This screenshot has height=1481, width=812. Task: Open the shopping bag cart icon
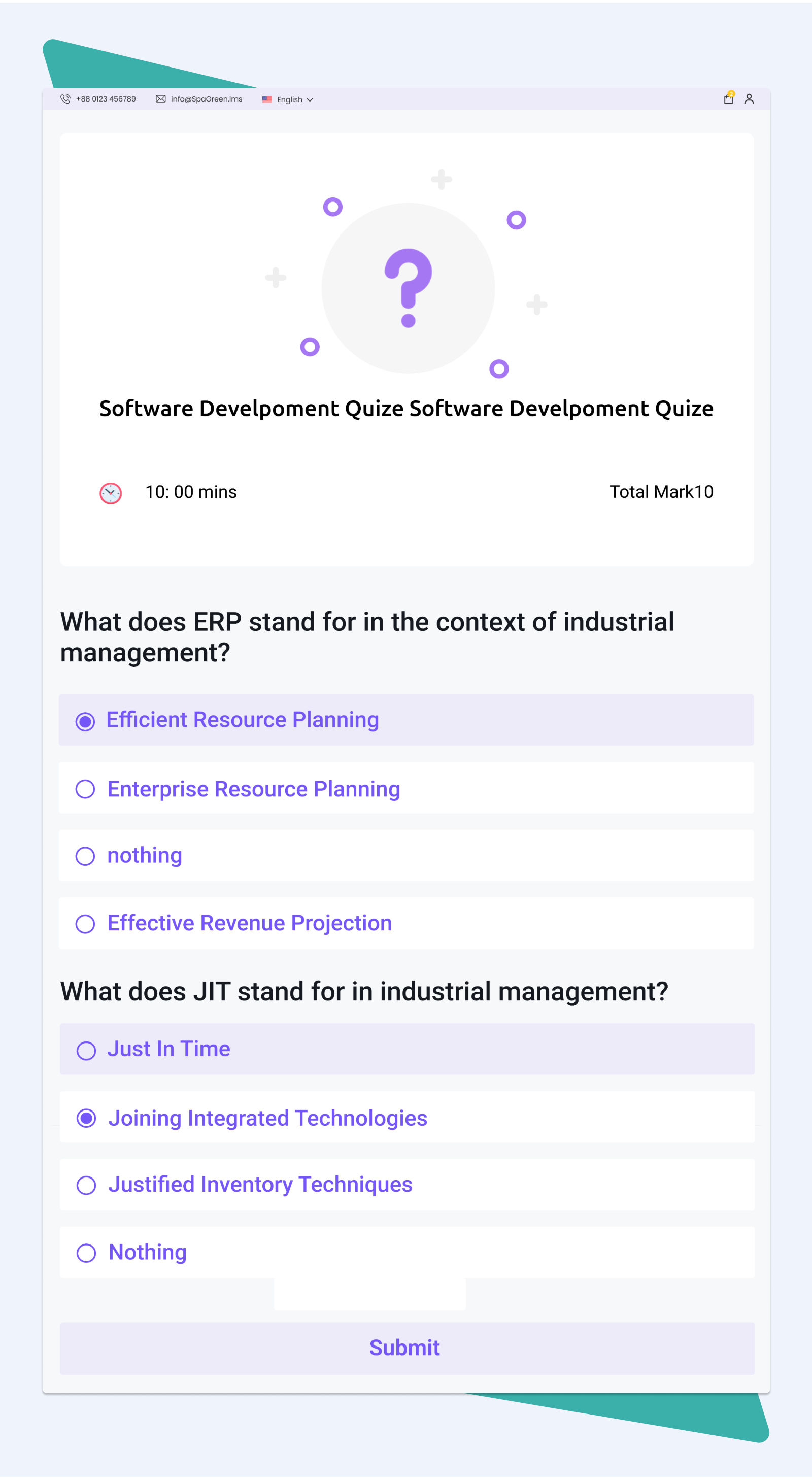728,98
